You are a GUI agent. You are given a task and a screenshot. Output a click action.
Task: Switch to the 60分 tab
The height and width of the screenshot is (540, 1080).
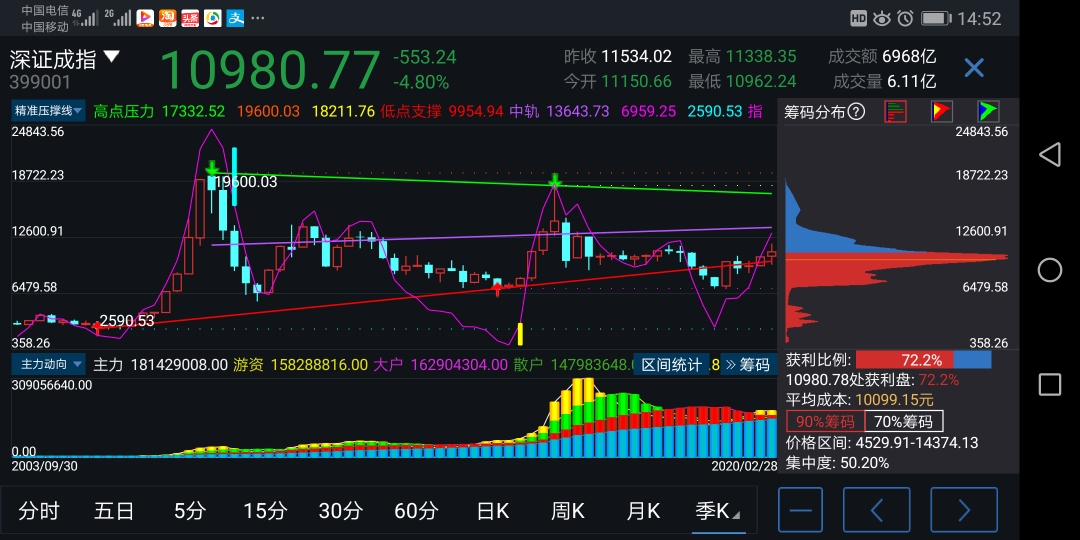tap(416, 511)
